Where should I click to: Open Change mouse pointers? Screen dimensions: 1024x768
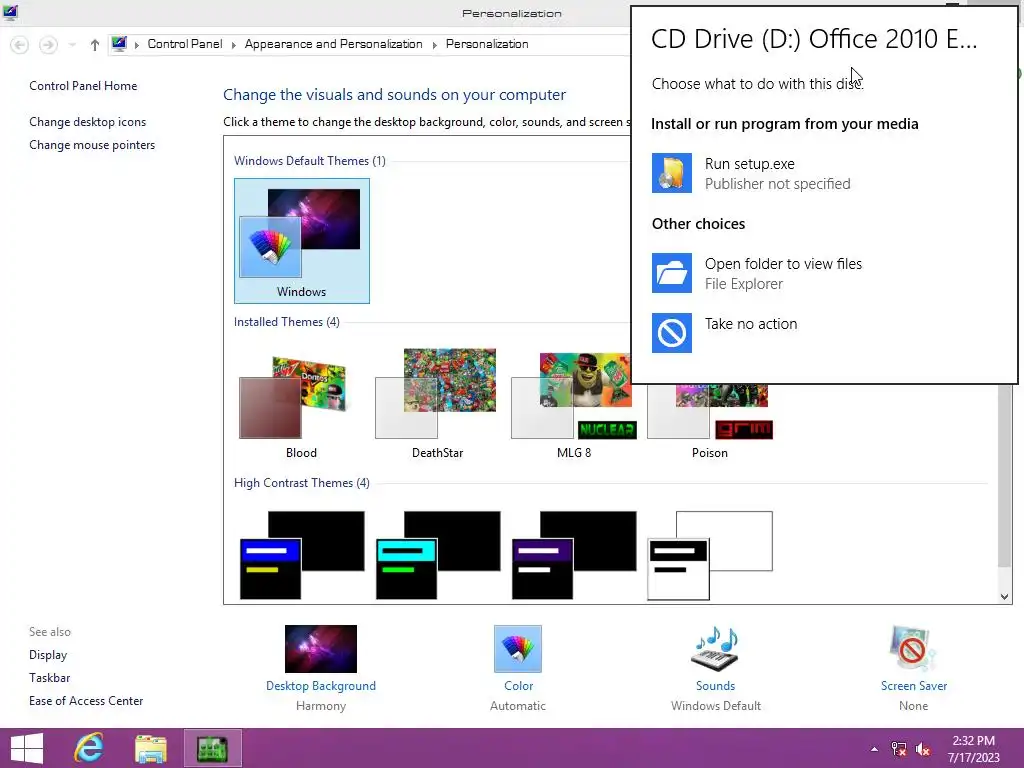tap(92, 145)
